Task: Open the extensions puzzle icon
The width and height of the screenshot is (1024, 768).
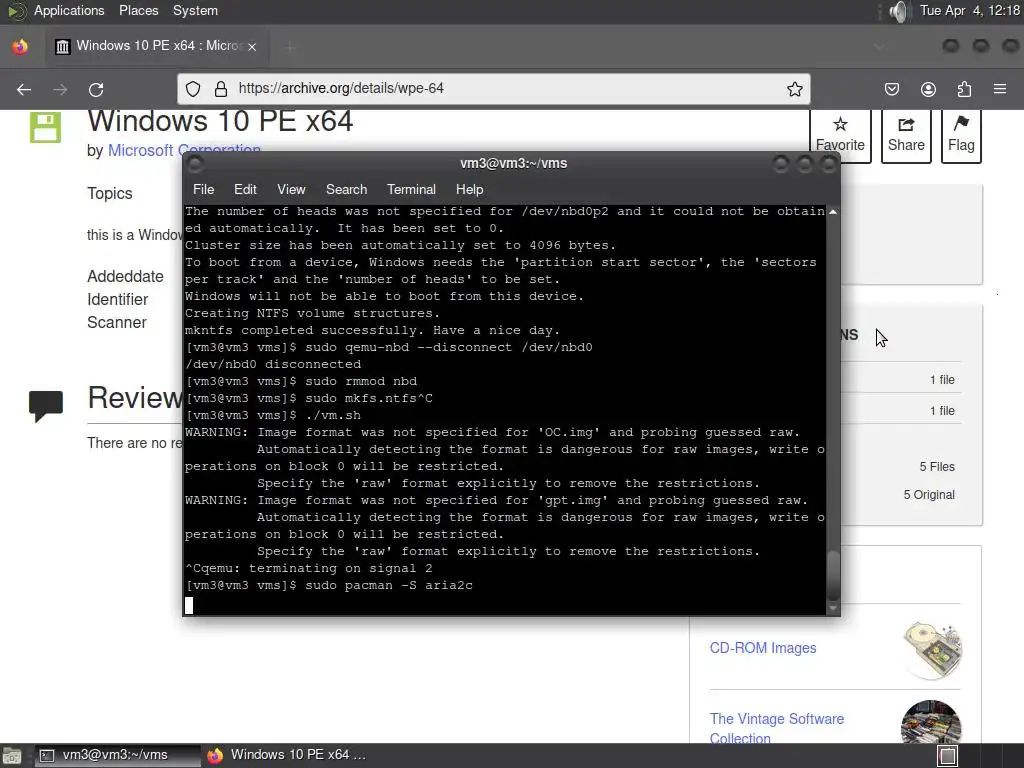Action: click(x=964, y=89)
